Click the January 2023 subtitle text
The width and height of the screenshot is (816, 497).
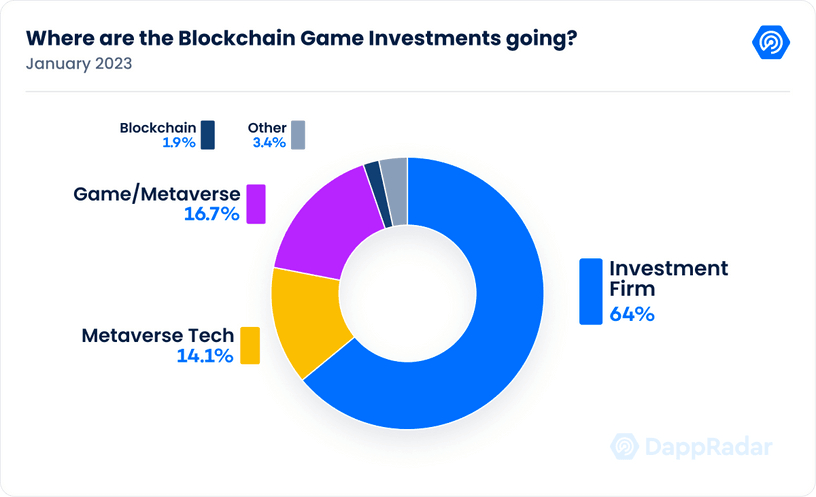coord(79,63)
